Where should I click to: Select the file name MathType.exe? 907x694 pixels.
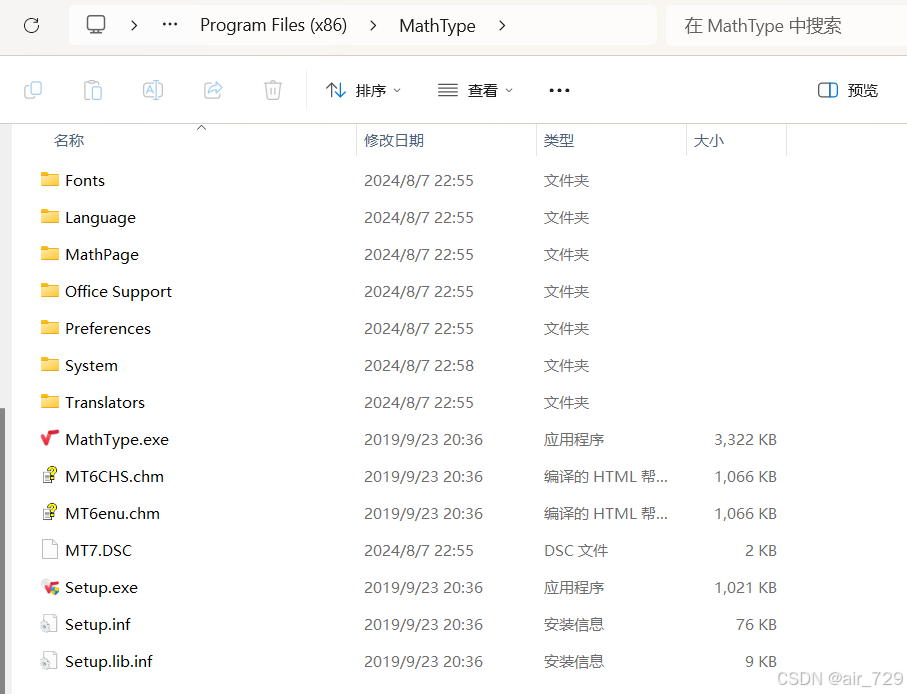(117, 440)
